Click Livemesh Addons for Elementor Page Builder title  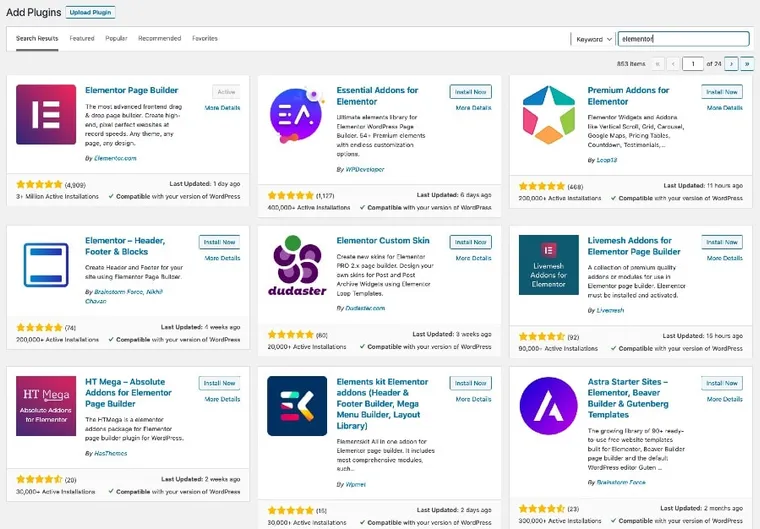(634, 246)
